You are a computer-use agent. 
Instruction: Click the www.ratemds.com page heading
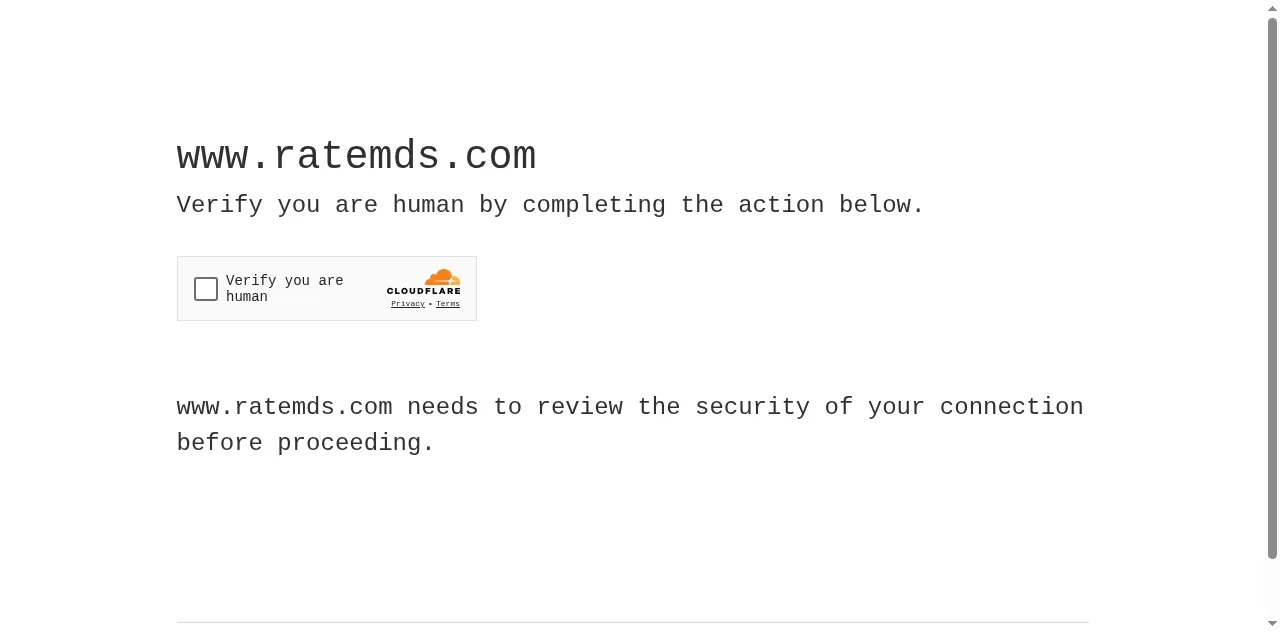point(356,156)
